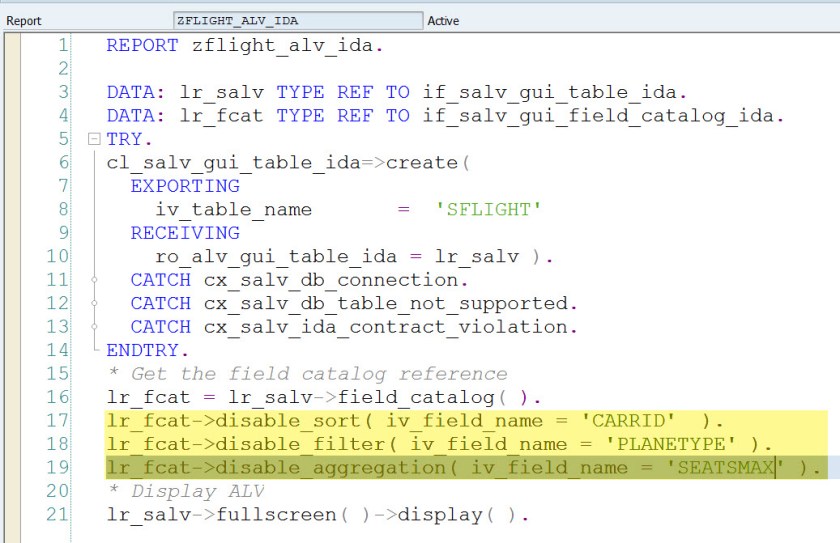The height and width of the screenshot is (543, 840).
Task: Click the 'RECEIVING' keyword
Action: click(185, 233)
